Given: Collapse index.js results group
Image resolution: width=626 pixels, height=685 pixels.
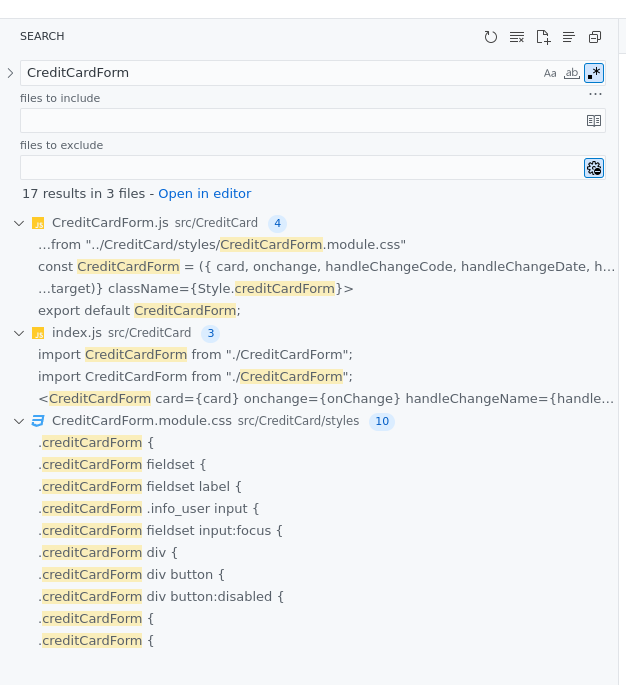Looking at the screenshot, I should click(x=19, y=333).
